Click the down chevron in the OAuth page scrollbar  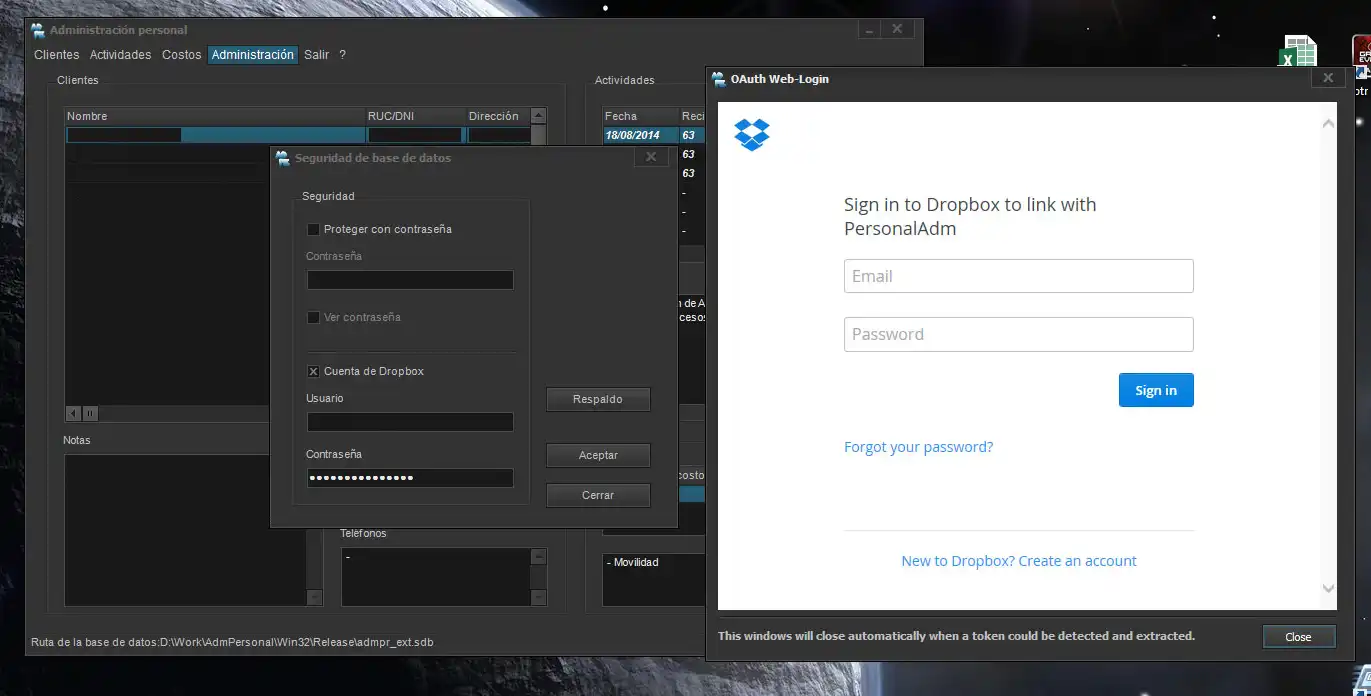(1328, 589)
